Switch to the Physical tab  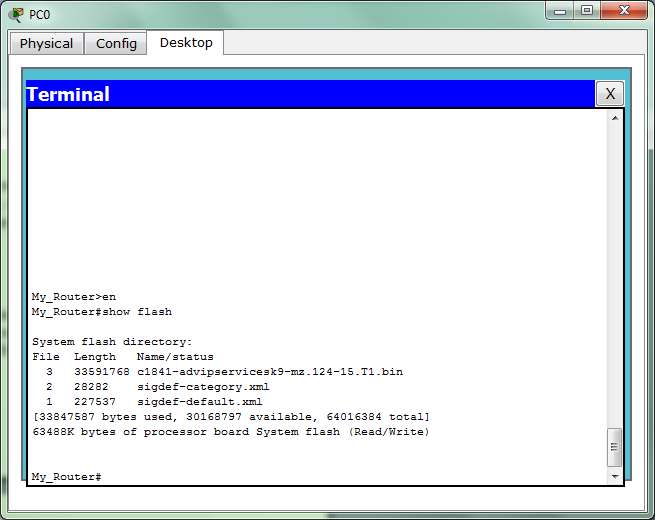(46, 43)
